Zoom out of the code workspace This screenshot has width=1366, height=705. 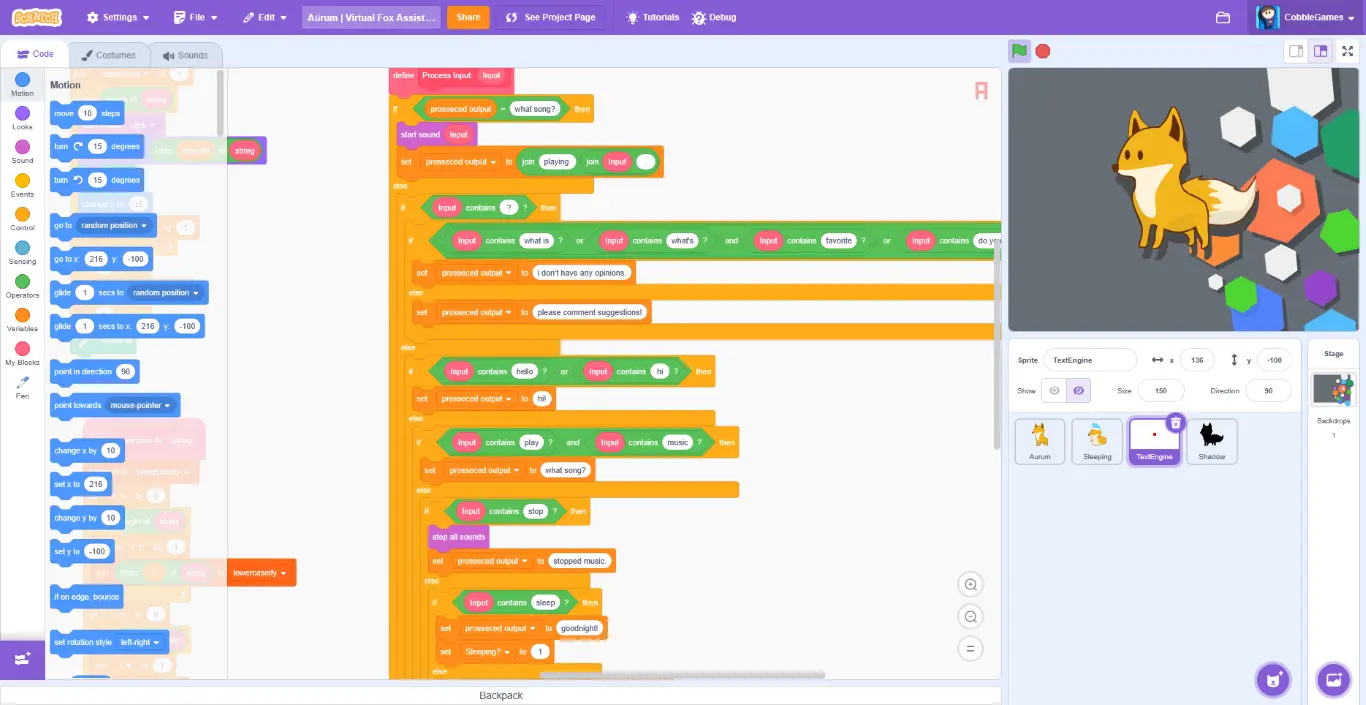(x=969, y=616)
